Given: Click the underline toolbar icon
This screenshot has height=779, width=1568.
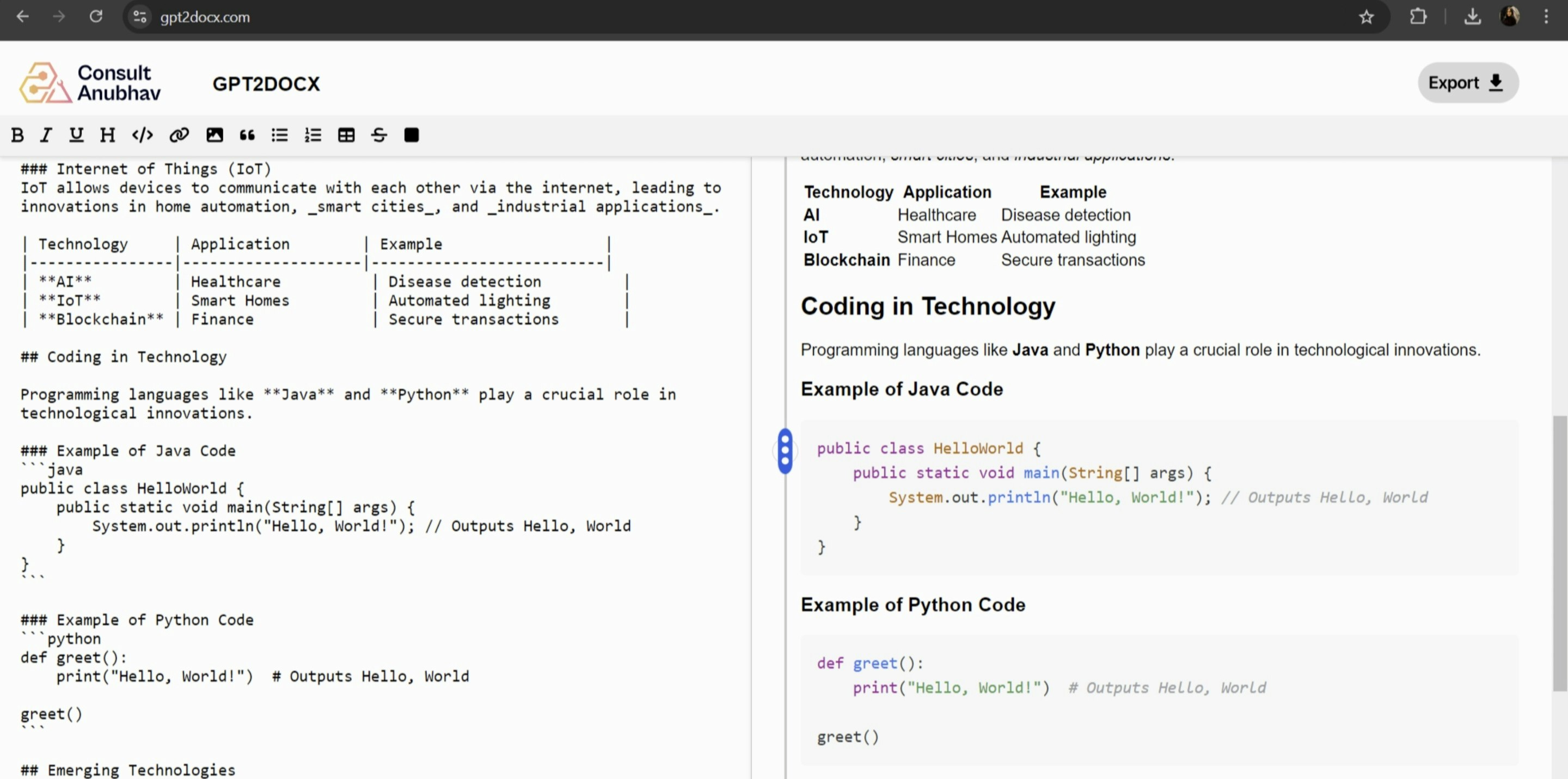Looking at the screenshot, I should coord(76,135).
